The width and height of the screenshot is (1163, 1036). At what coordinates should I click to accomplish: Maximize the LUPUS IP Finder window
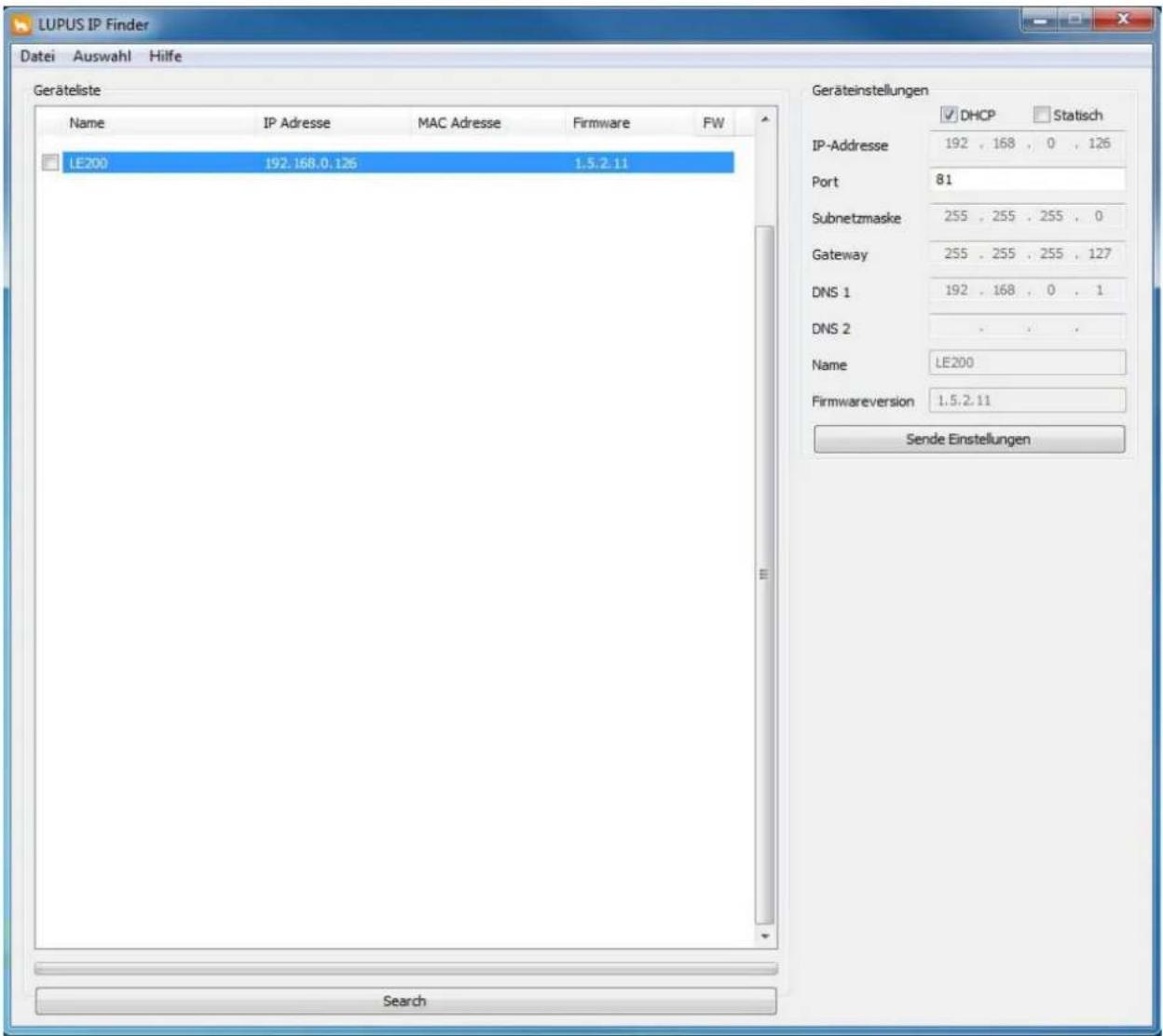click(x=1075, y=19)
